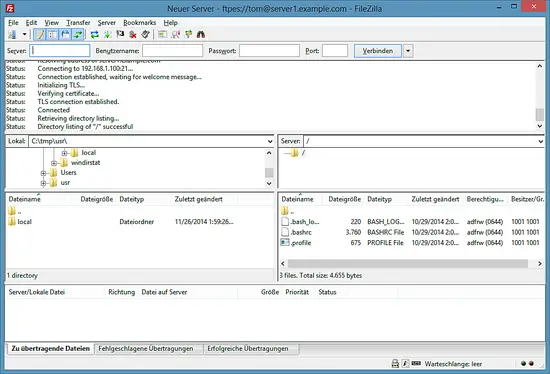Viewport: 550px width, 374px height.
Task: Toggle the message log display
Action: 40,34
